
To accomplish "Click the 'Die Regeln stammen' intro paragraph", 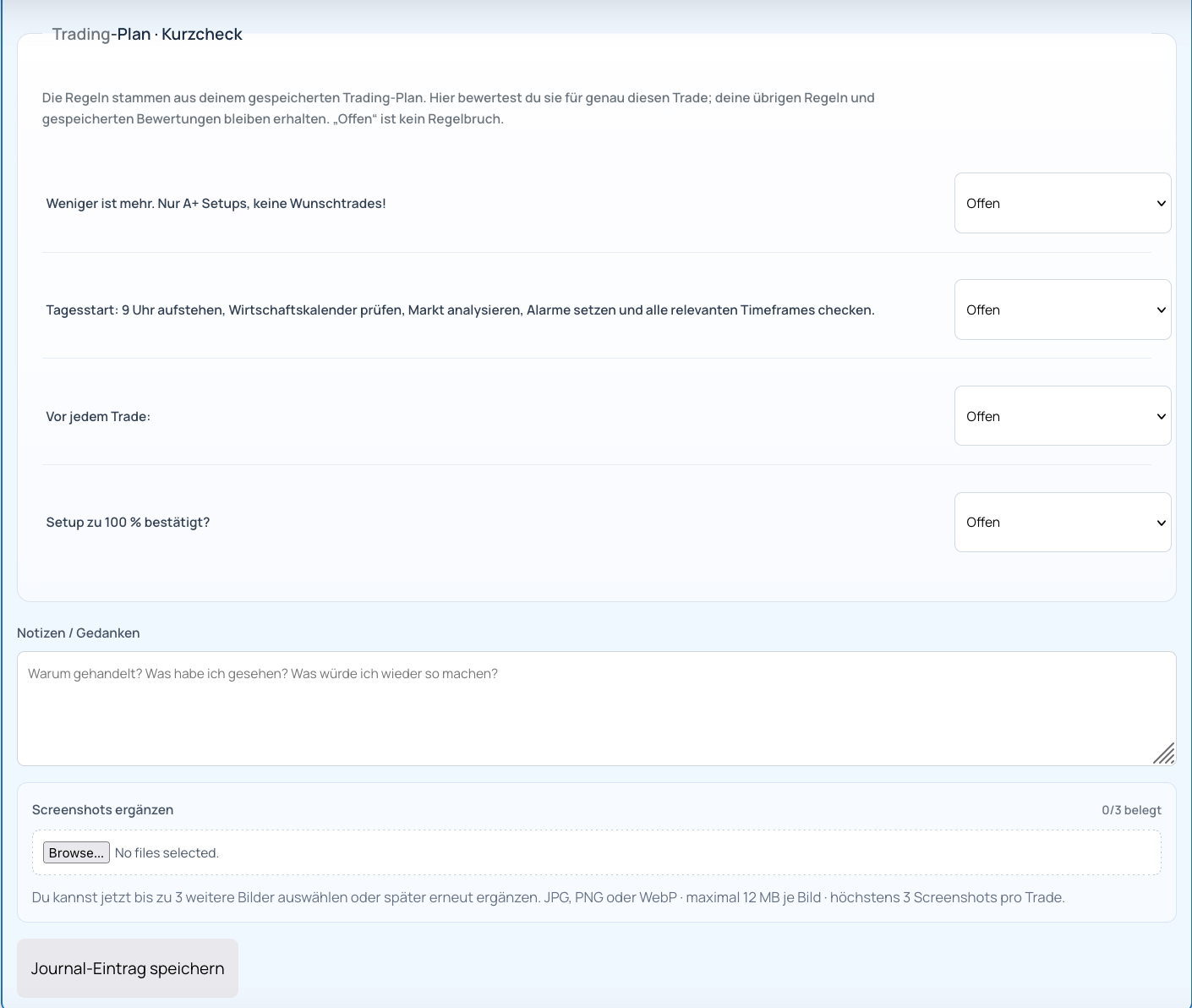I will coord(458,108).
